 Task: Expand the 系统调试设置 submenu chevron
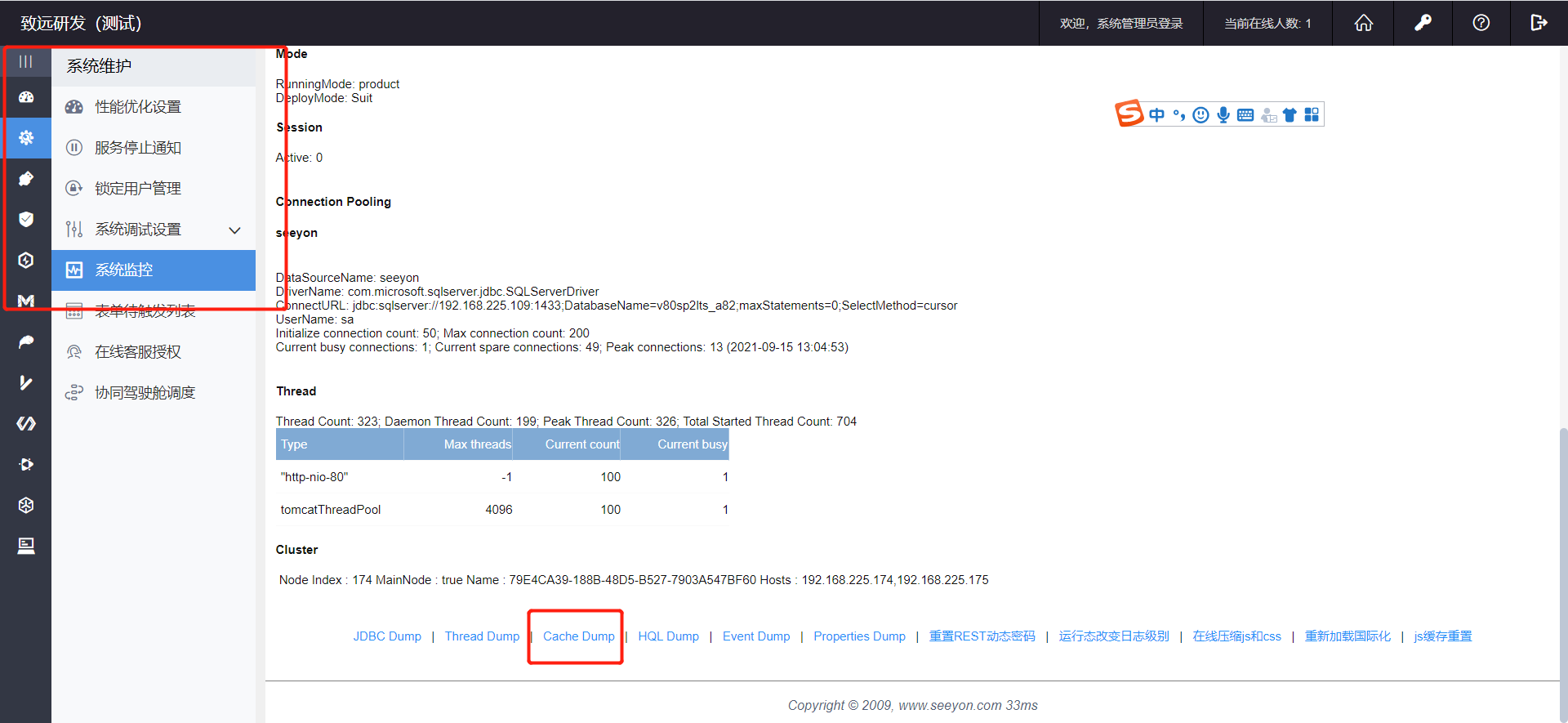[235, 230]
